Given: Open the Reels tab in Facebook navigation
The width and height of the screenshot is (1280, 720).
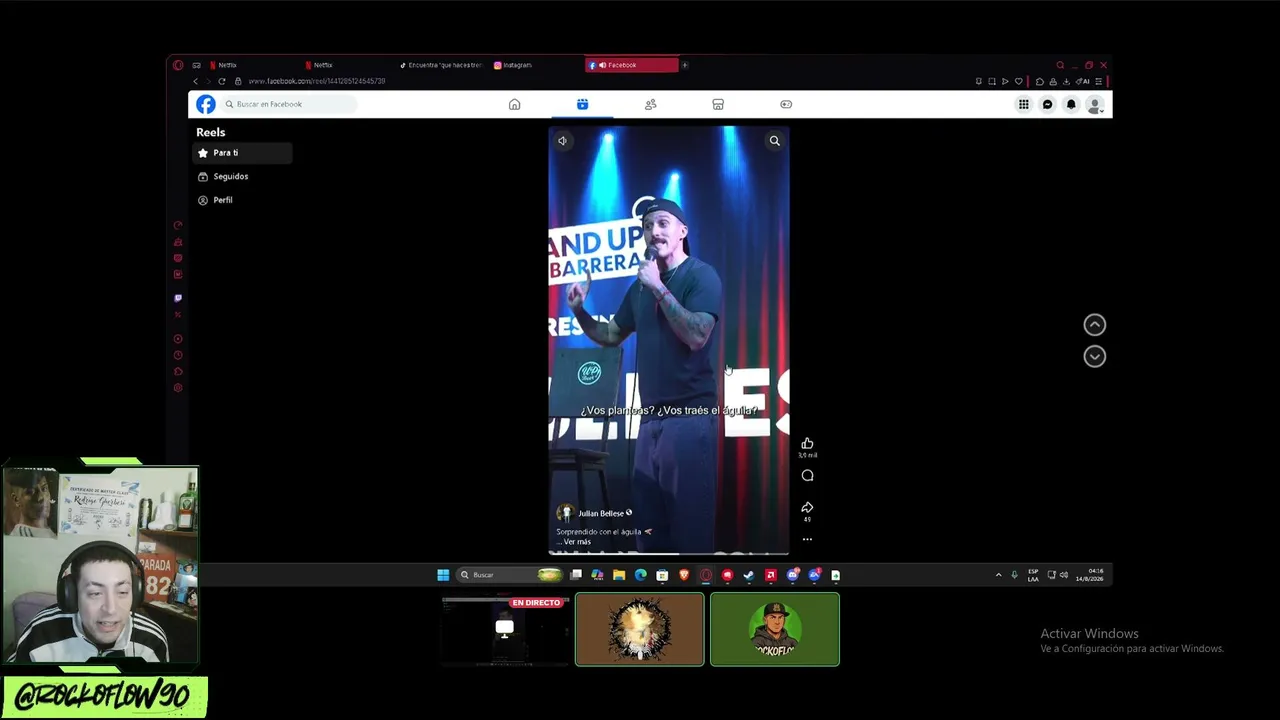Looking at the screenshot, I should [x=582, y=104].
